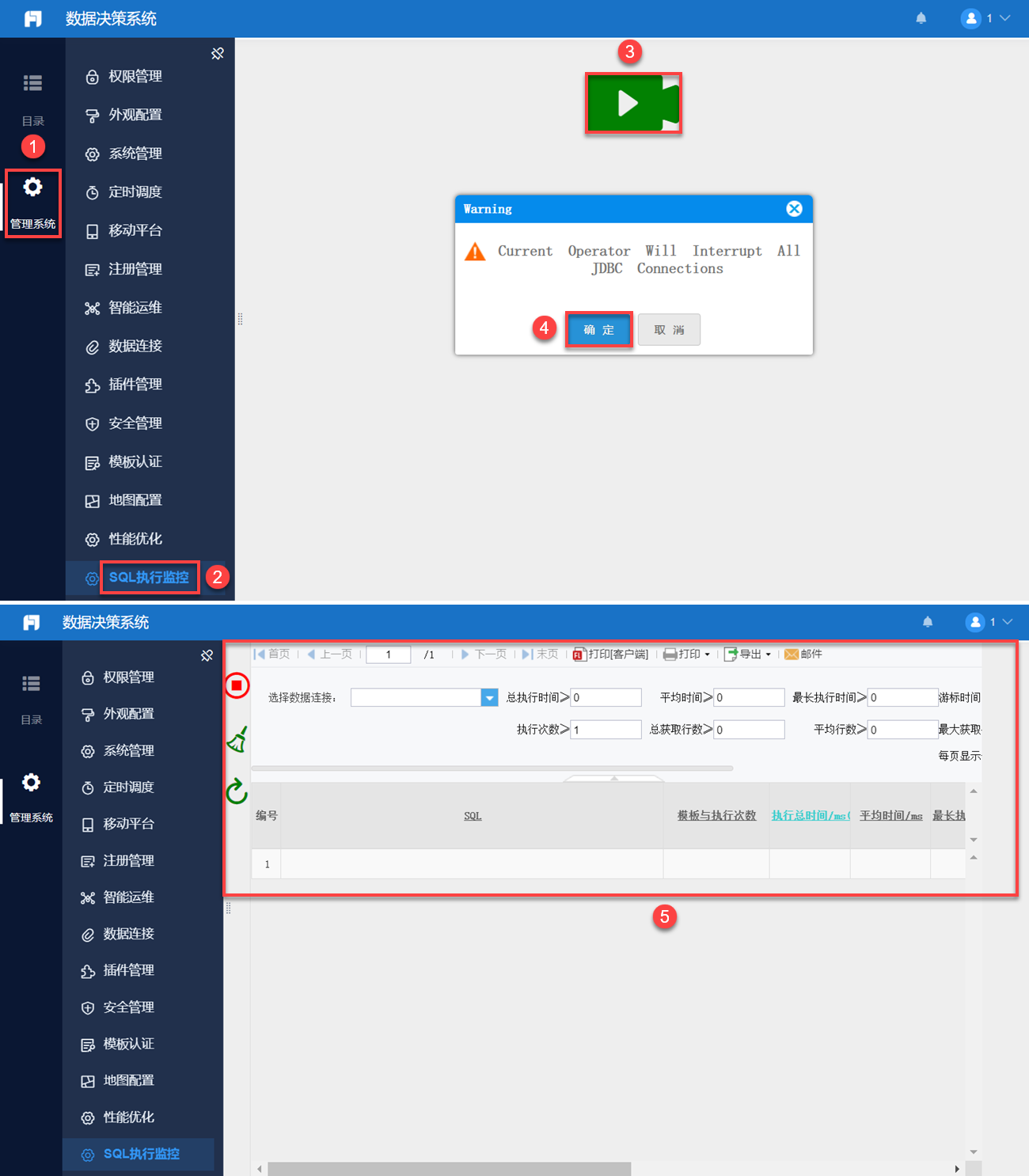Click the 邮件 email button
The image size is (1029, 1176).
pos(803,654)
